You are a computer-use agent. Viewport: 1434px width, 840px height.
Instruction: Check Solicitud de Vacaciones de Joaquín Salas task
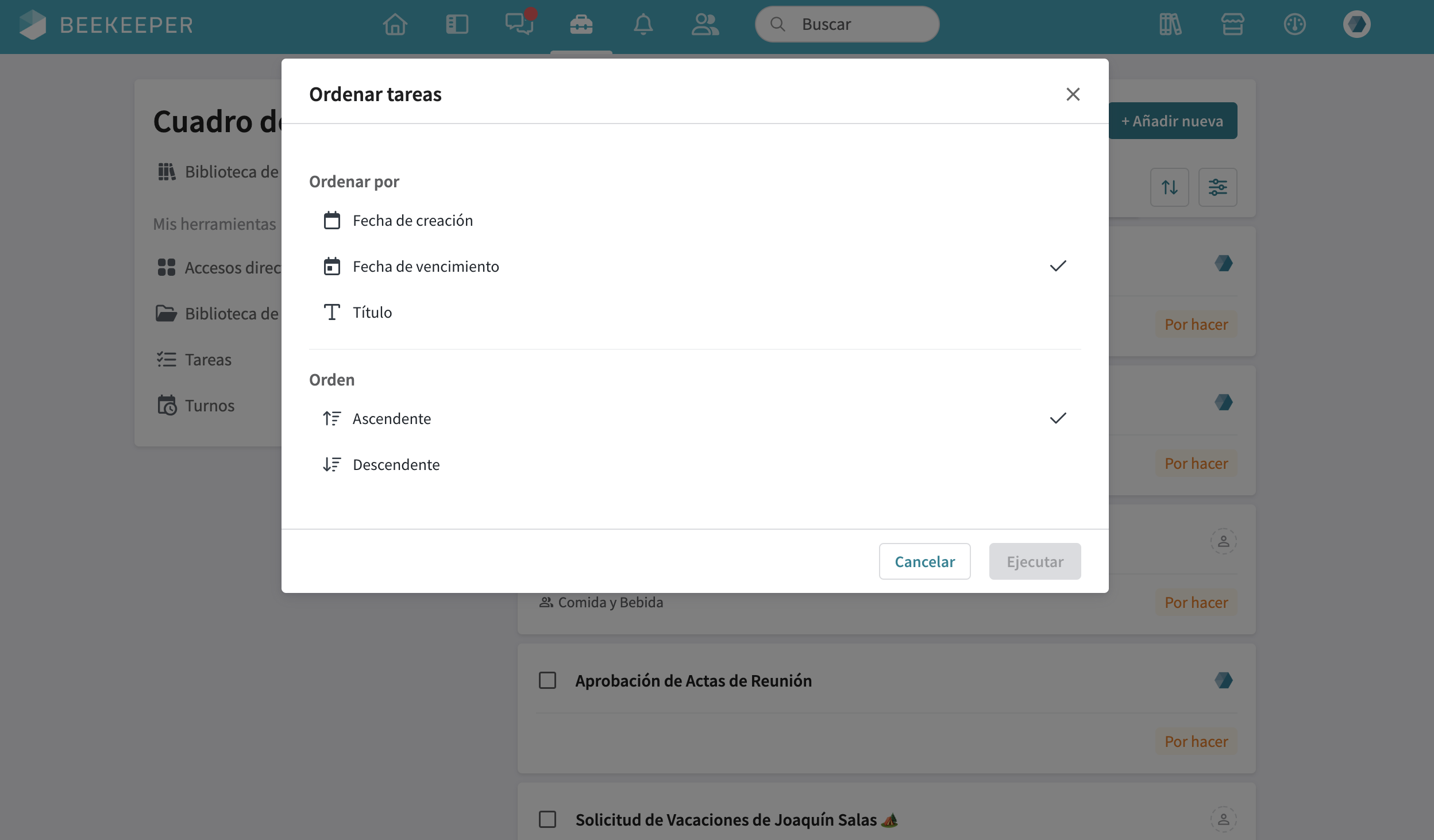pos(548,819)
